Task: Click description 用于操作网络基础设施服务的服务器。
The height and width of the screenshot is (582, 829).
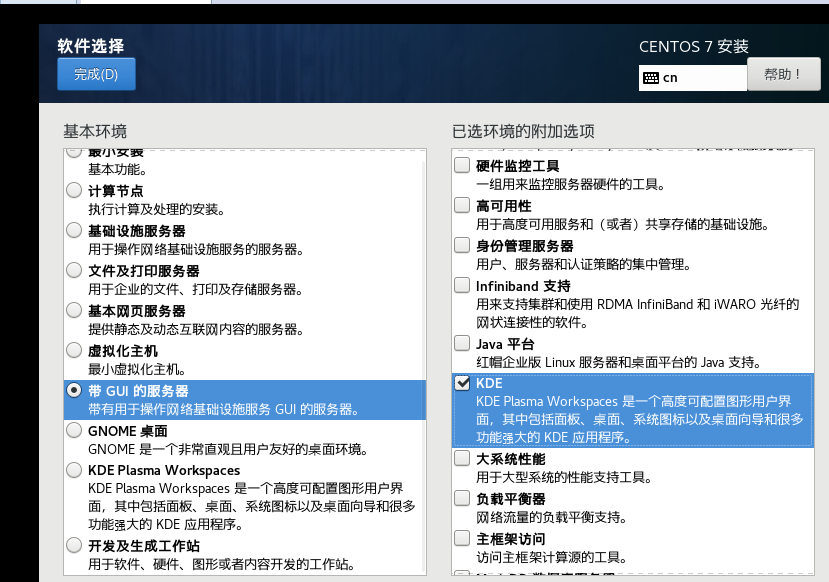Action: [196, 250]
